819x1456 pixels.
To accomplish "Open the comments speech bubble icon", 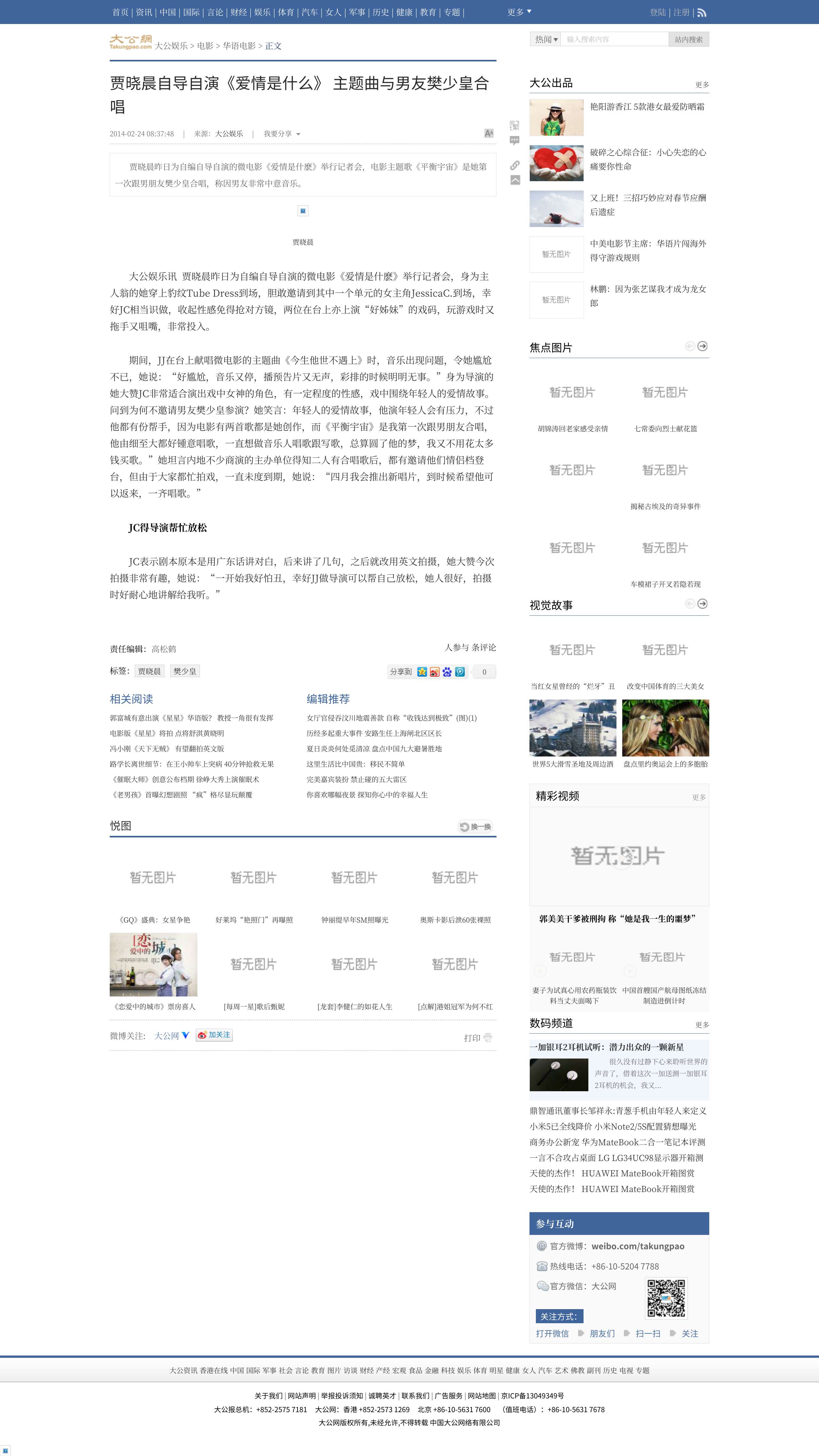I will [514, 141].
